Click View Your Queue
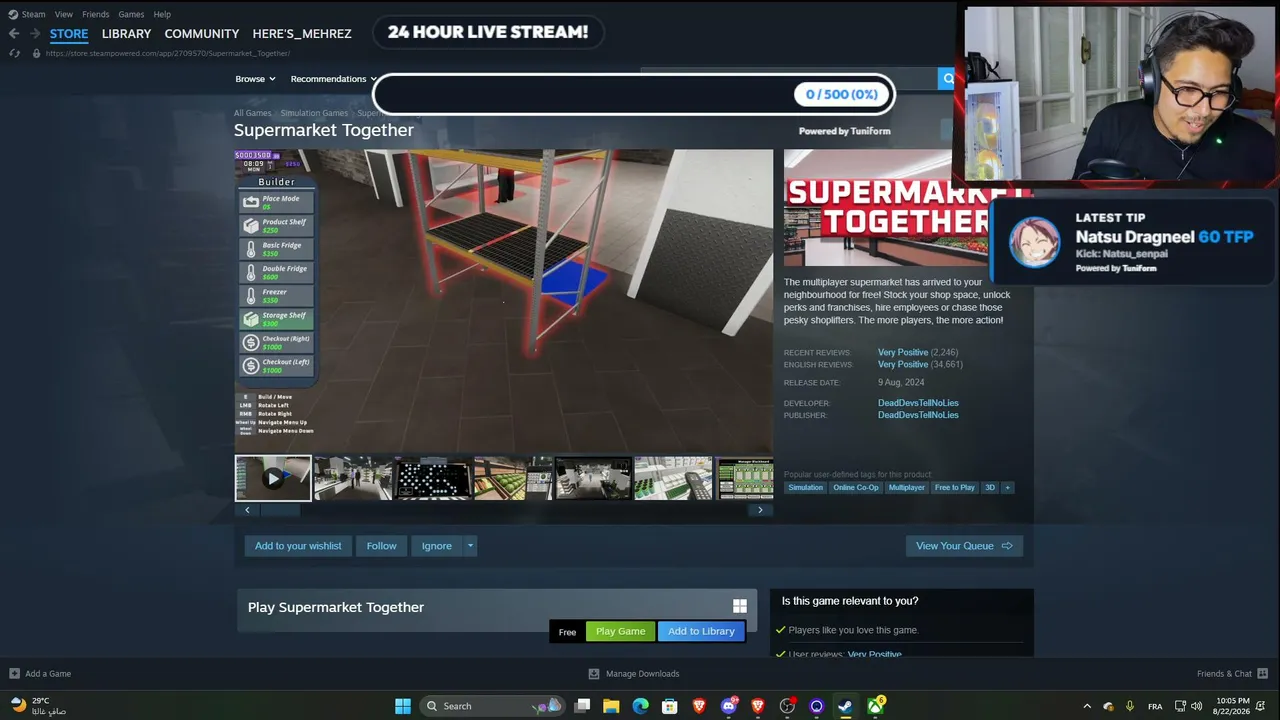Screen dimensions: 1280x720 (964, 546)
